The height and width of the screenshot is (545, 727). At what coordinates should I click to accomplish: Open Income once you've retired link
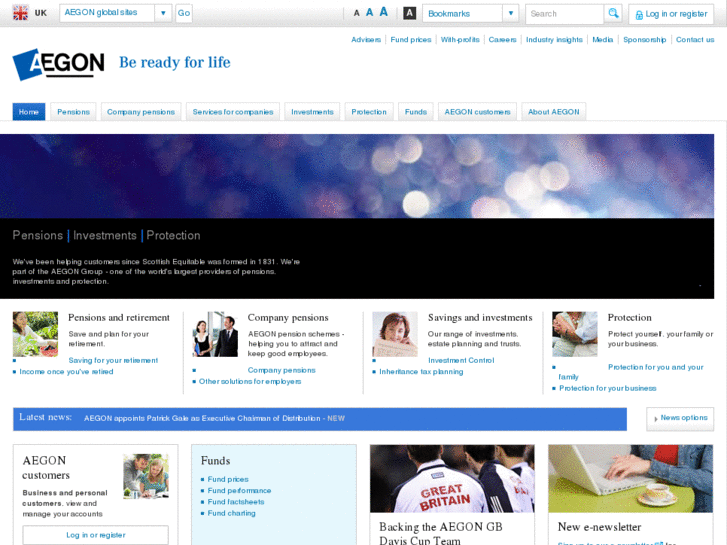pos(66,372)
